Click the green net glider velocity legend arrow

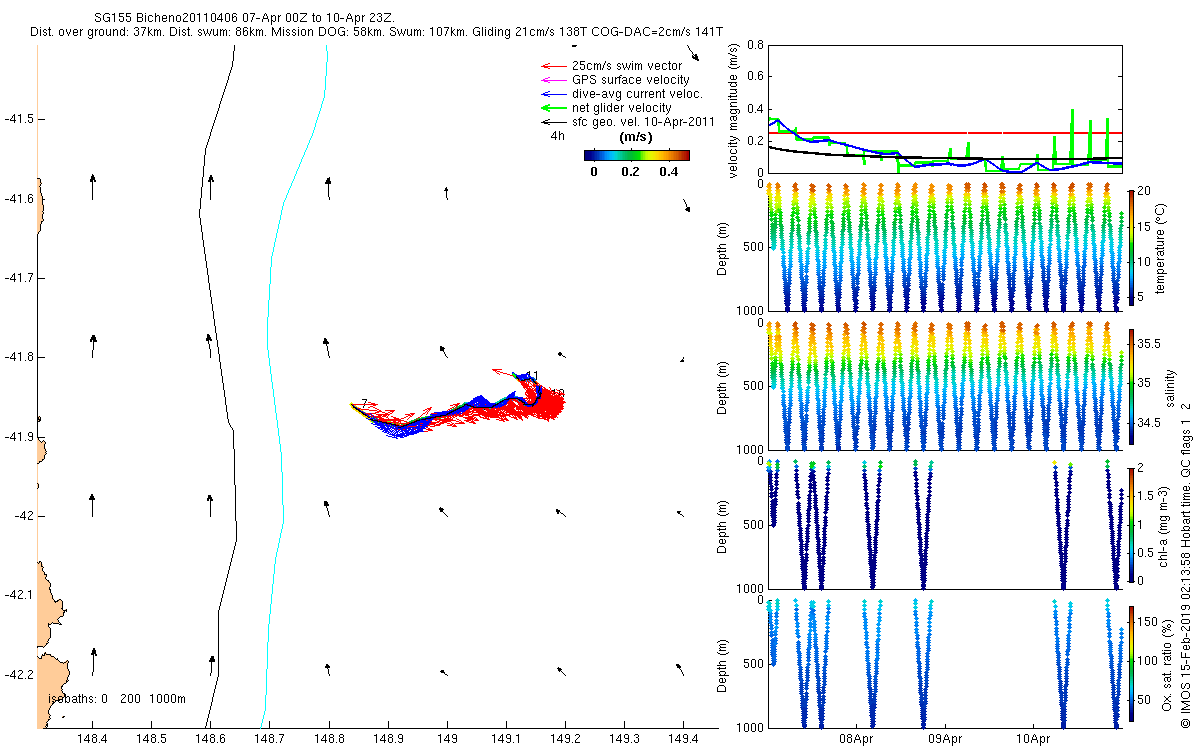pyautogui.click(x=552, y=108)
